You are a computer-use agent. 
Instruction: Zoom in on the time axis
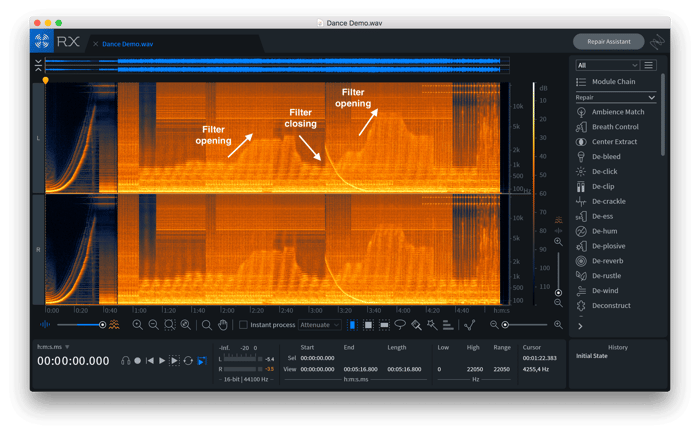click(138, 325)
